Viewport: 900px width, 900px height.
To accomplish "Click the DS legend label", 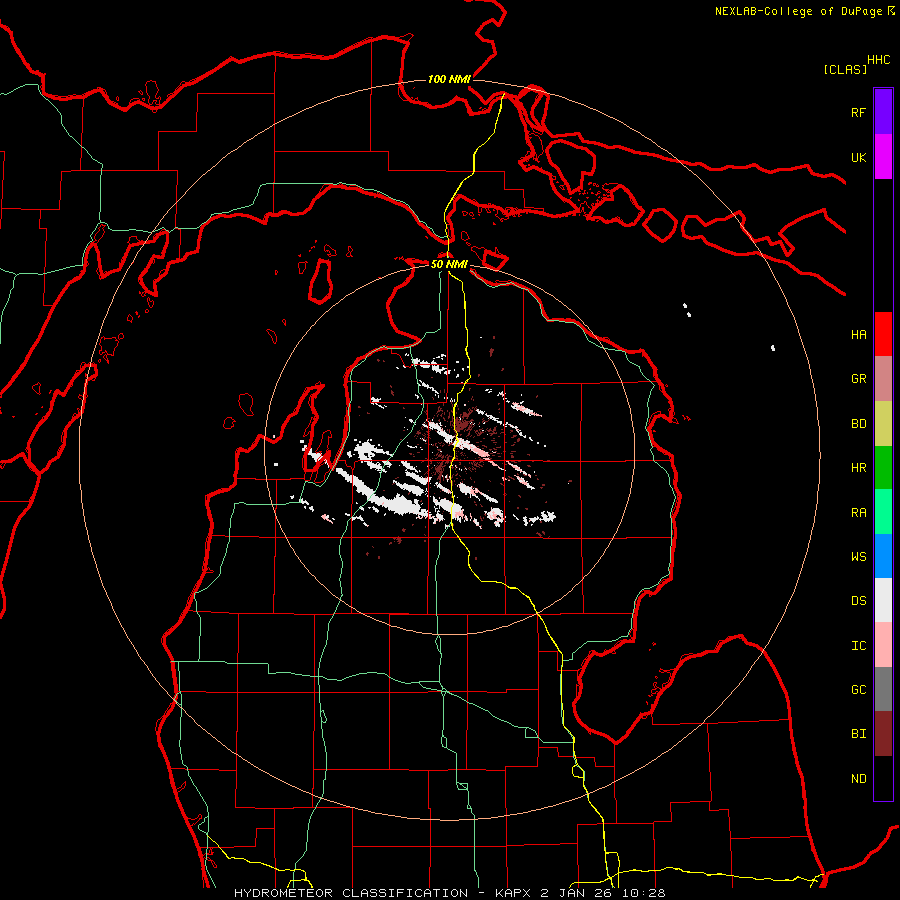I will click(x=858, y=601).
